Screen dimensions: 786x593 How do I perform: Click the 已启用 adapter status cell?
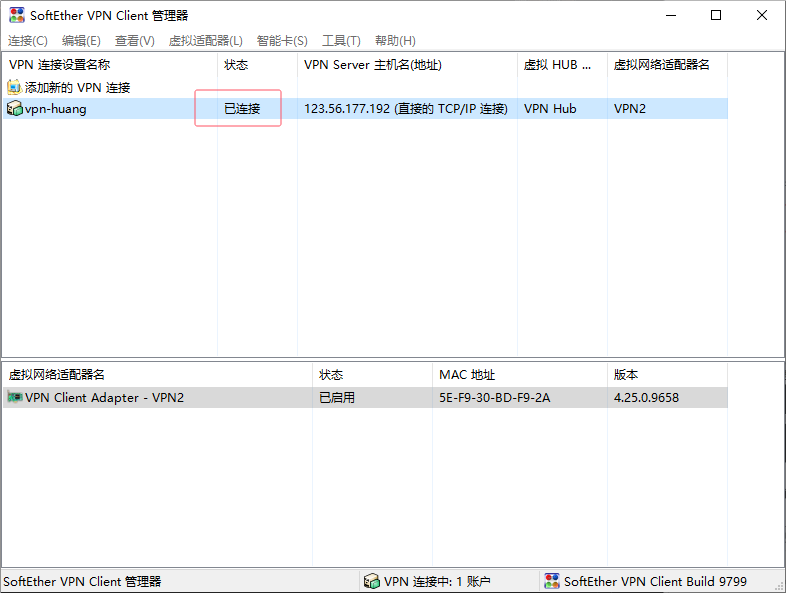pyautogui.click(x=337, y=398)
